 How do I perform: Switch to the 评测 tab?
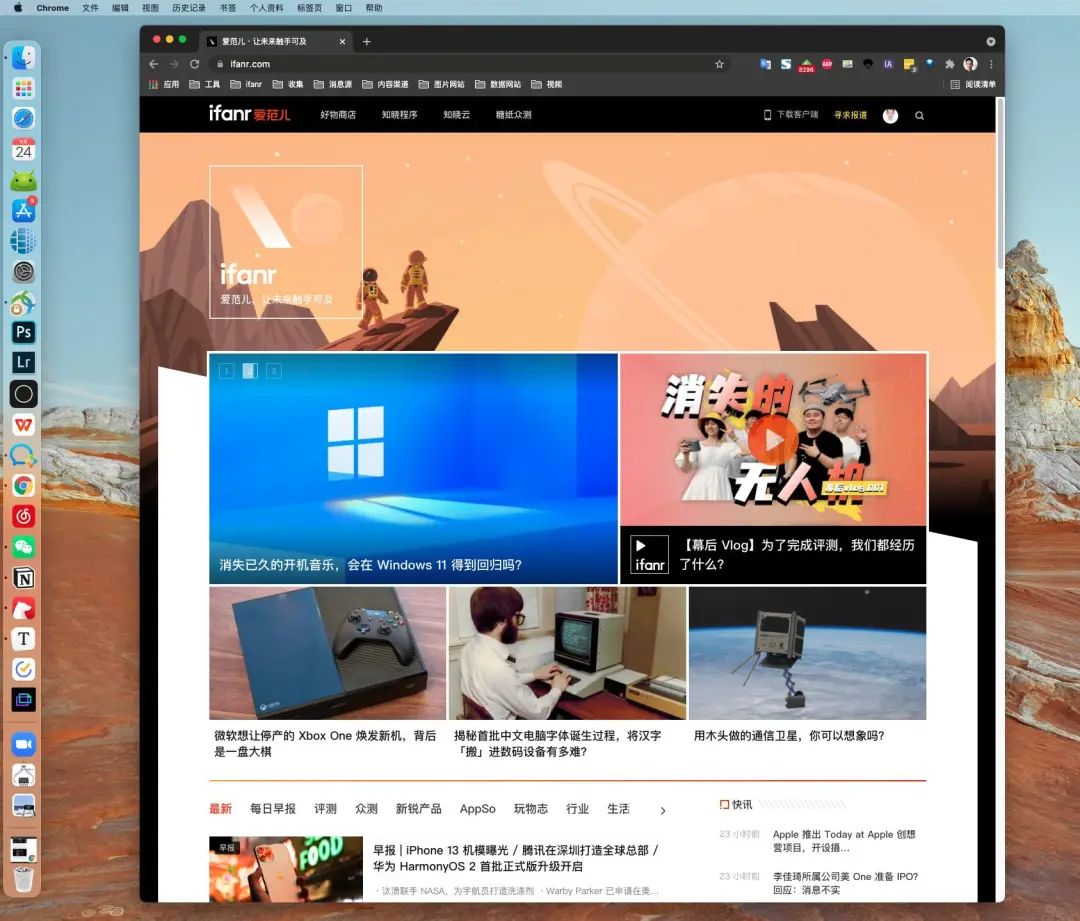[x=325, y=809]
